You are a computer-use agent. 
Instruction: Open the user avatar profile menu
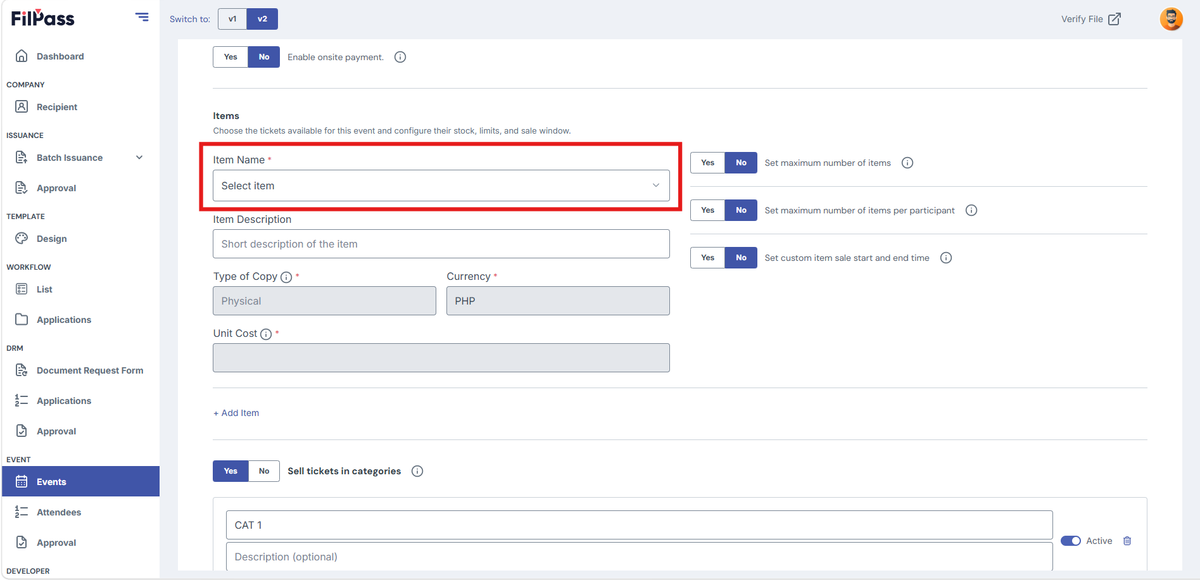[x=1171, y=19]
